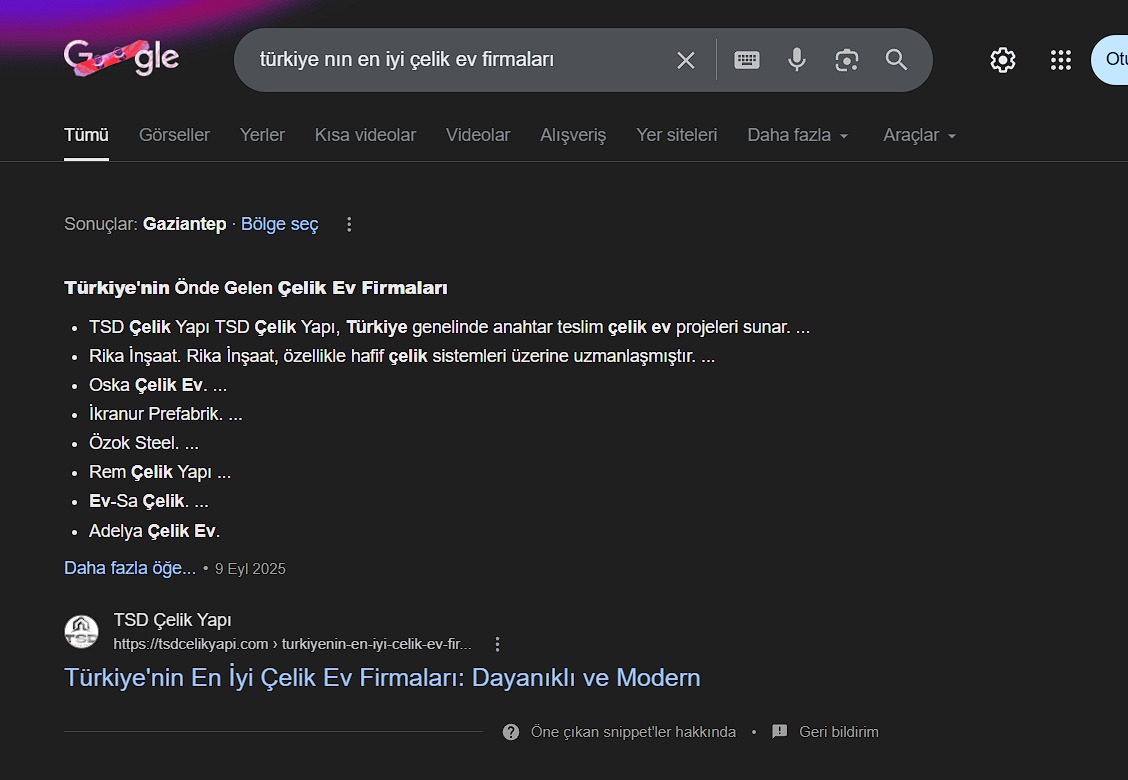1128x780 pixels.
Task: Click inside the search text field
Action: [450, 60]
